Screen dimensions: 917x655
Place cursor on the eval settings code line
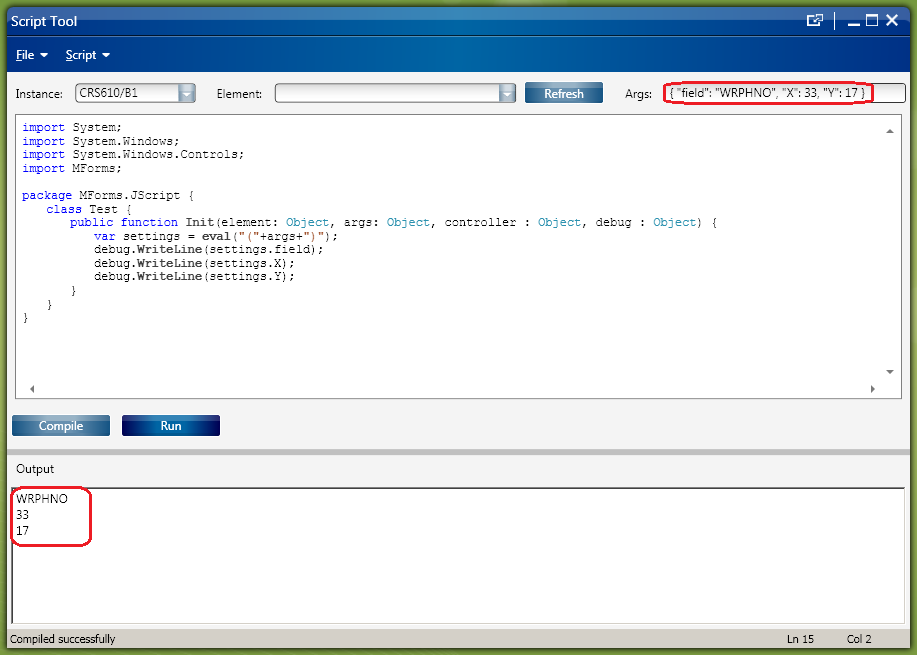pos(215,236)
